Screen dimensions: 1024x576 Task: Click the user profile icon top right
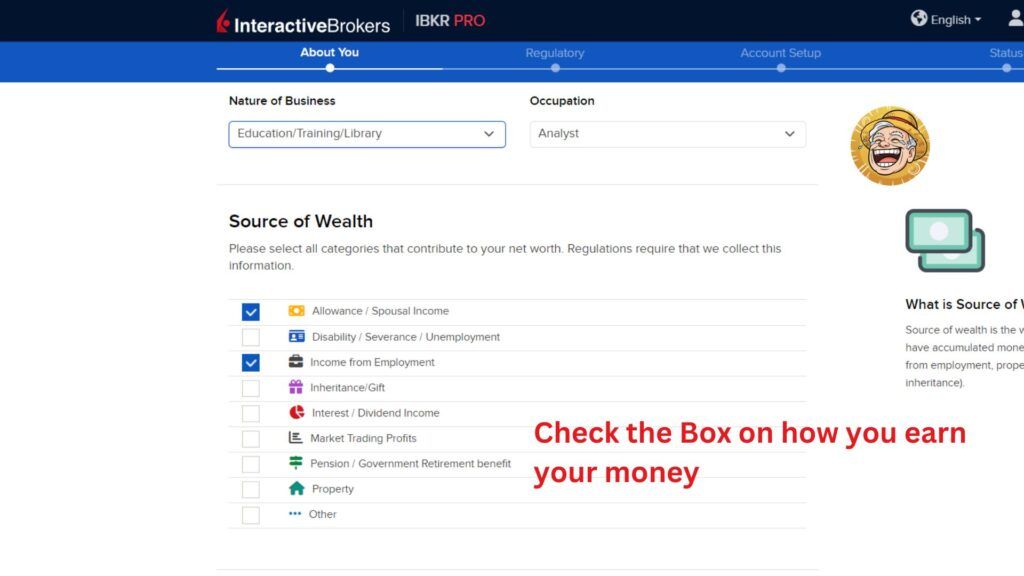click(x=1017, y=18)
